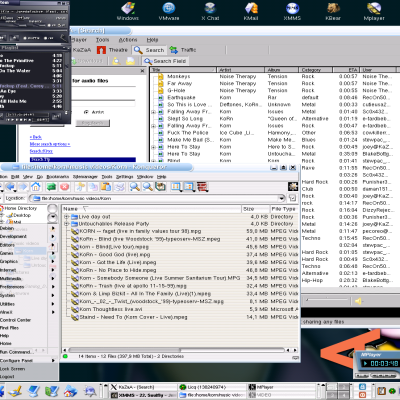Screen dimensions: 400x400
Task: Click the Back link in KaZaA search panel
Action: click(x=36, y=137)
